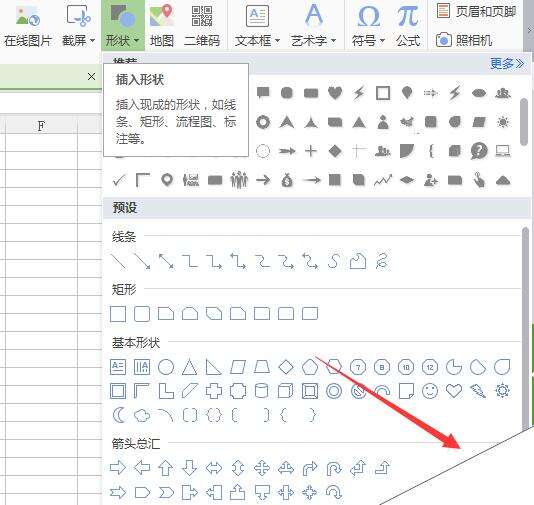Choose the plain rectangle in 矩形
This screenshot has width=534, height=505.
tap(118, 314)
